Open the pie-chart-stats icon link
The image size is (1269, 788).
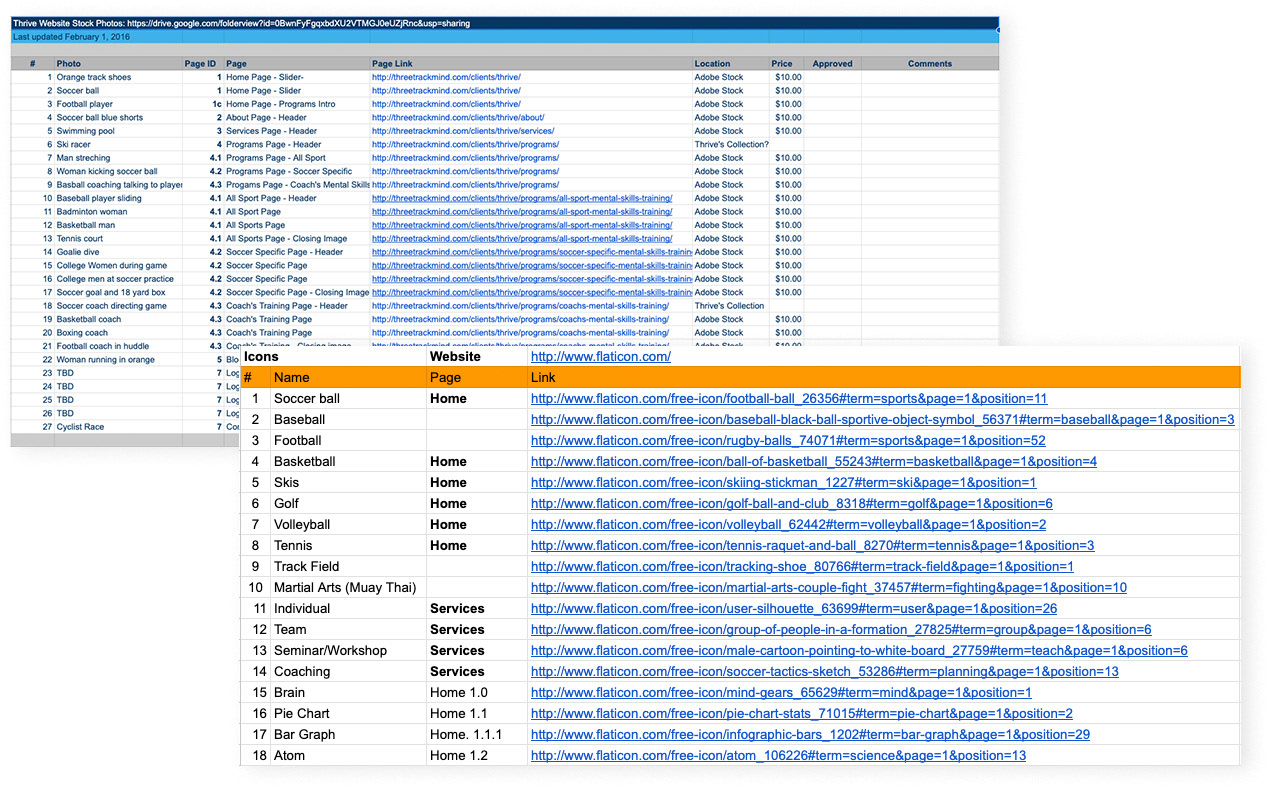click(x=801, y=713)
